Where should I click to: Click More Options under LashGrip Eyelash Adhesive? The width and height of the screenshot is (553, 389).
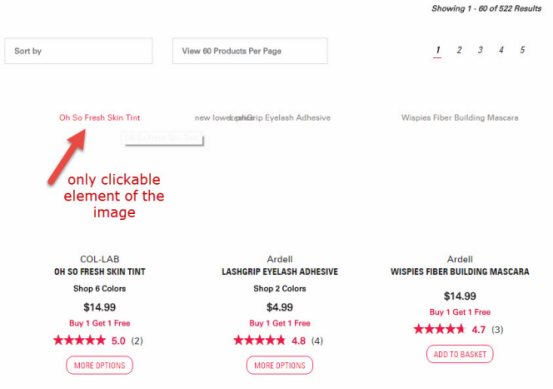(280, 365)
